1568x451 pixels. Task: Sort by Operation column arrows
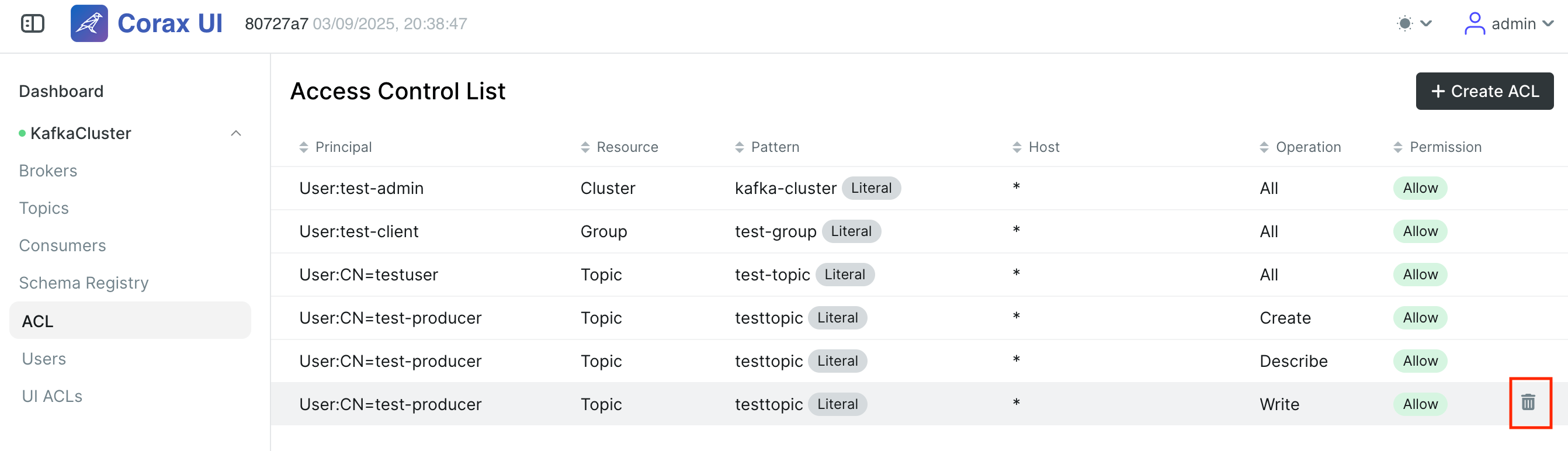pos(1264,147)
